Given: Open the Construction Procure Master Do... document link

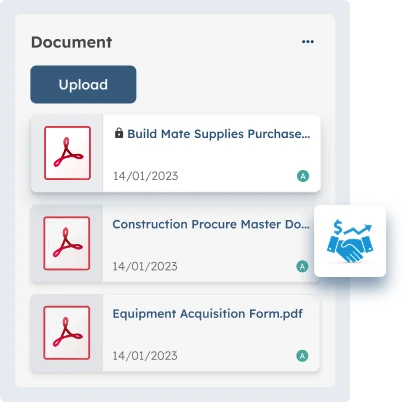Looking at the screenshot, I should [x=211, y=224].
